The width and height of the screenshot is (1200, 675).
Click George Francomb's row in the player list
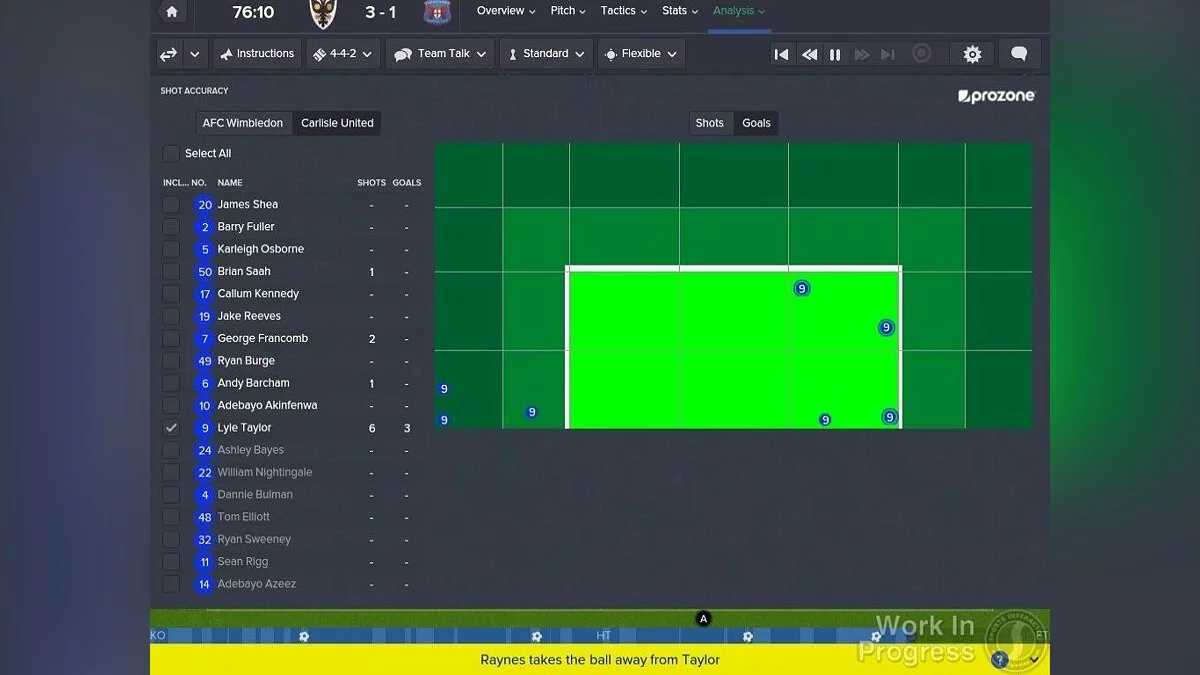(x=260, y=338)
